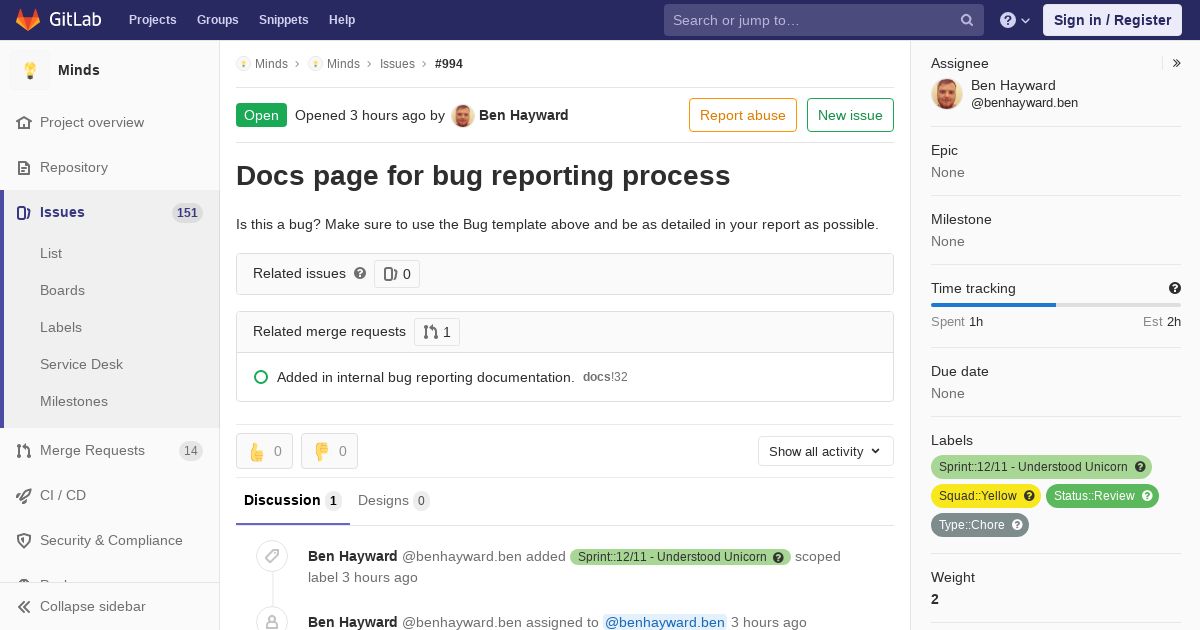
Task: Open the help question mark menu
Action: [1015, 20]
